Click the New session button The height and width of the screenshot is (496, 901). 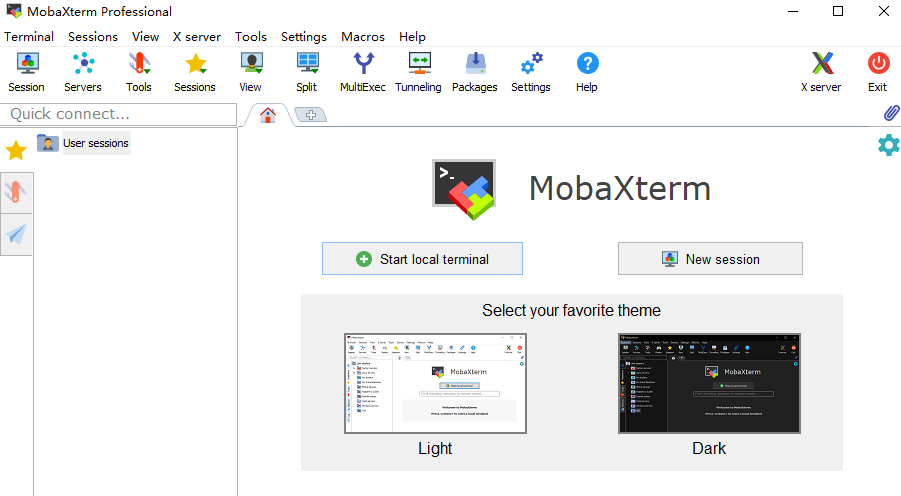[710, 259]
